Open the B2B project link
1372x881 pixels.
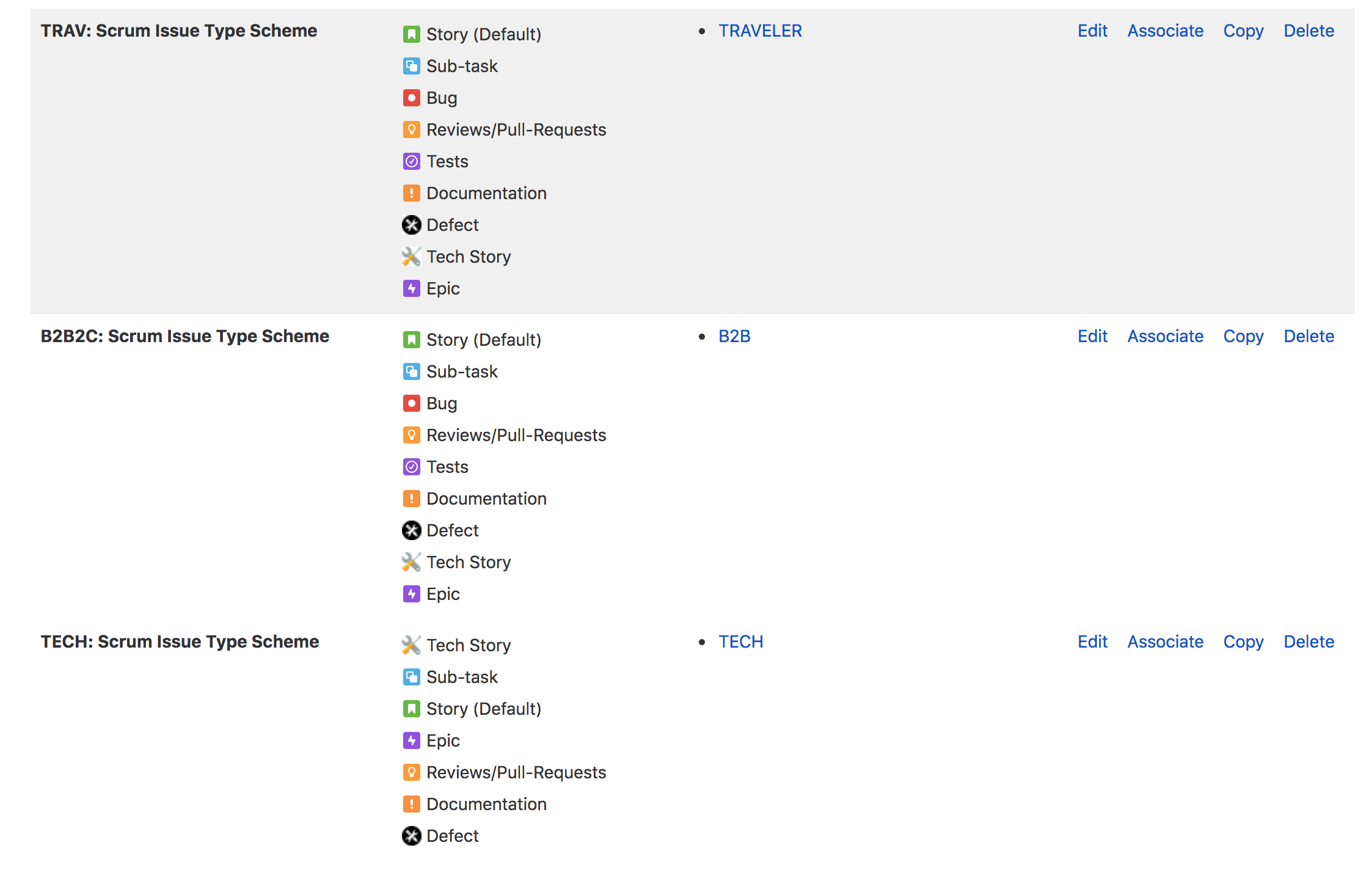(734, 336)
